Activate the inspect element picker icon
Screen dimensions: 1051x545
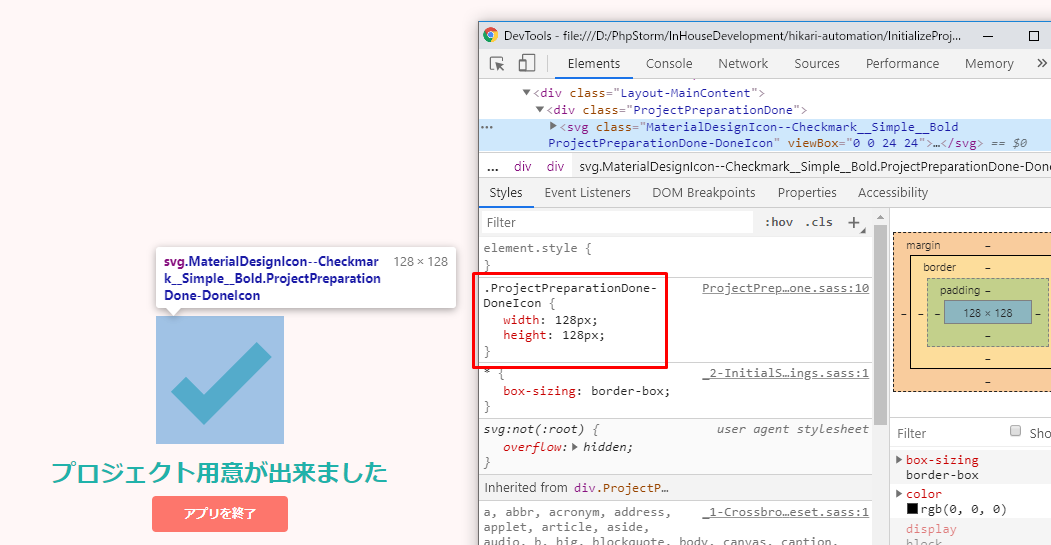click(x=497, y=64)
